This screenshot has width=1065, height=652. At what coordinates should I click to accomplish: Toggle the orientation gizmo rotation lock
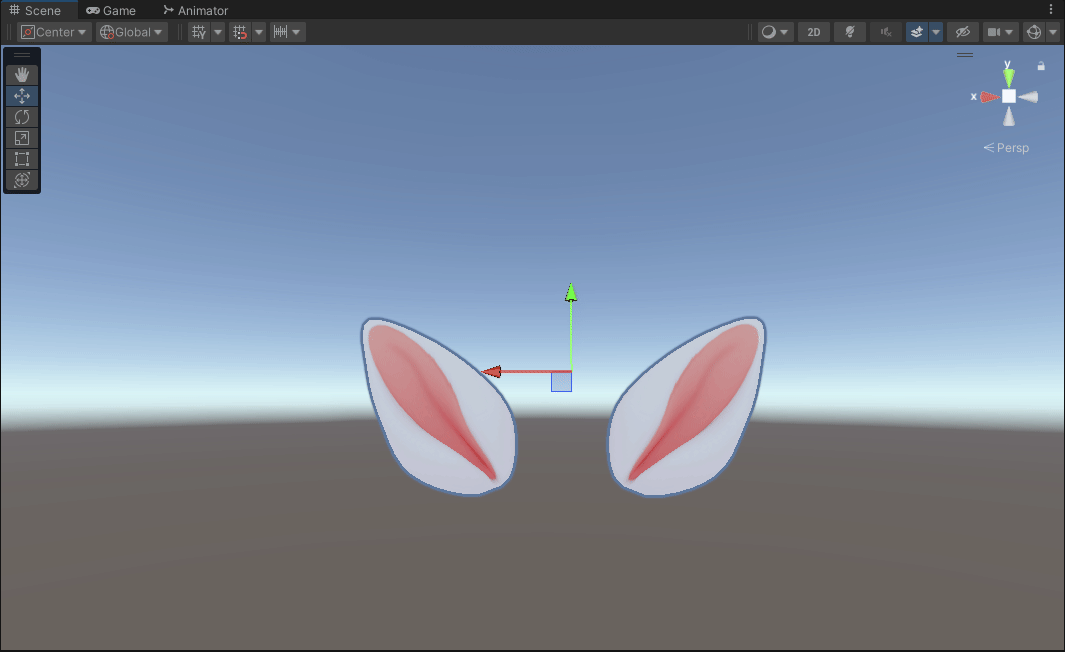(1041, 66)
